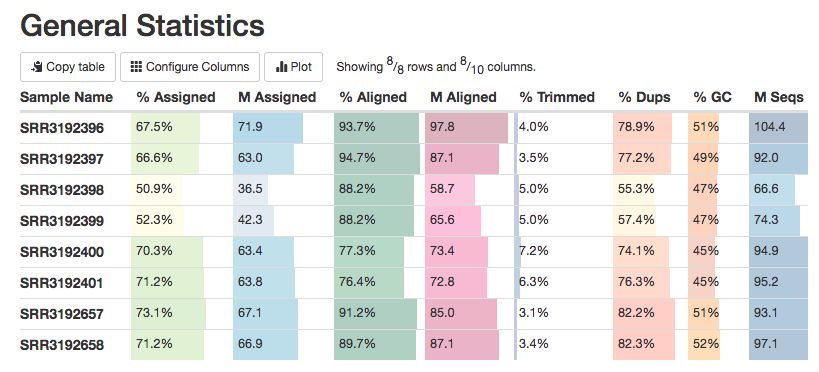
Task: Sort by the Sample Name column header
Action: tap(66, 97)
